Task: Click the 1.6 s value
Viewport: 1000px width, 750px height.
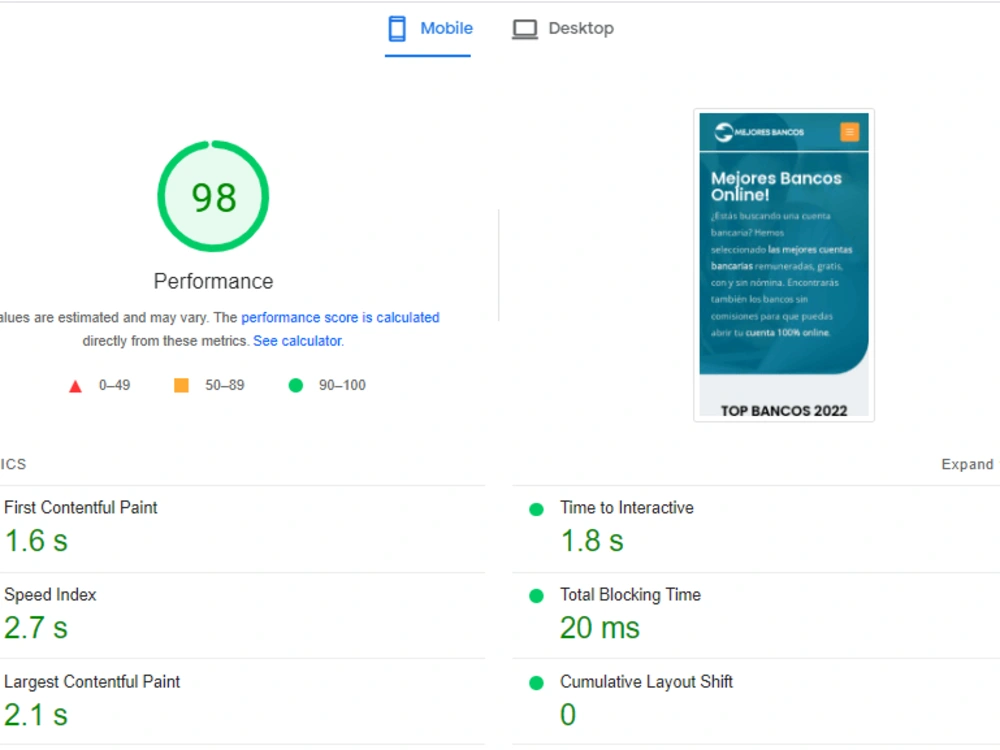Action: [36, 541]
